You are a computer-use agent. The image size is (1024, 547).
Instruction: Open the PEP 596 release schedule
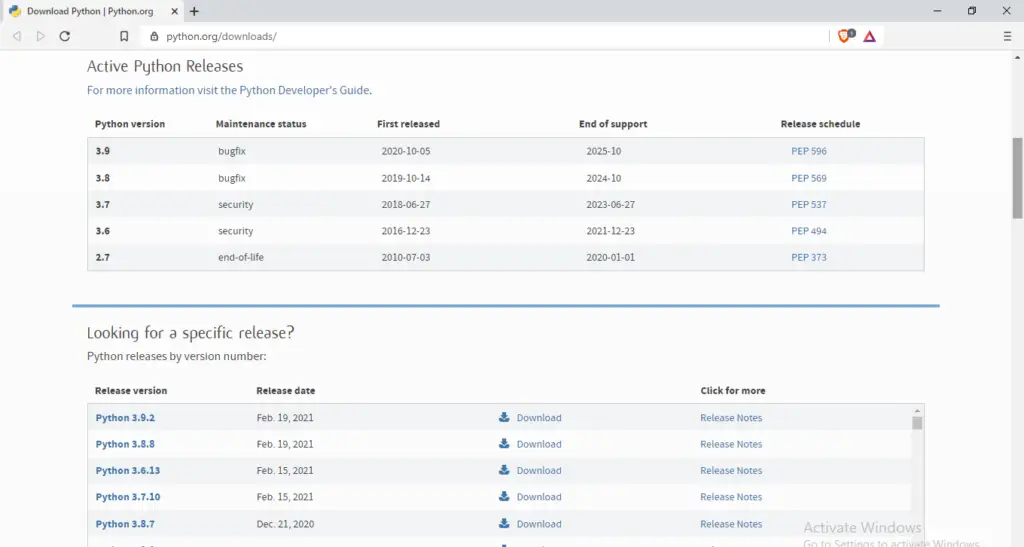[808, 151]
